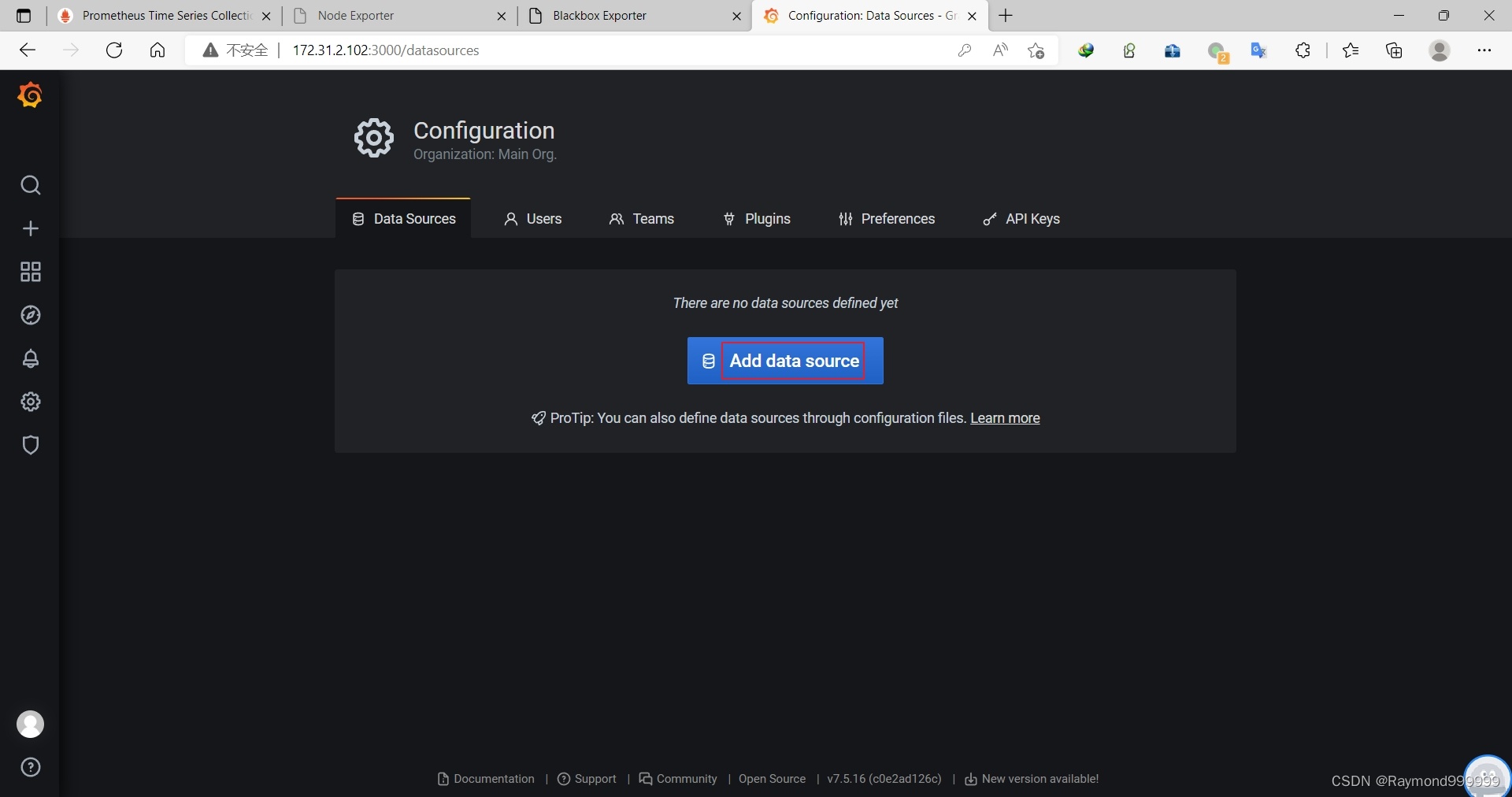This screenshot has height=797, width=1512.
Task: Click the New version available link
Action: pos(1032,779)
